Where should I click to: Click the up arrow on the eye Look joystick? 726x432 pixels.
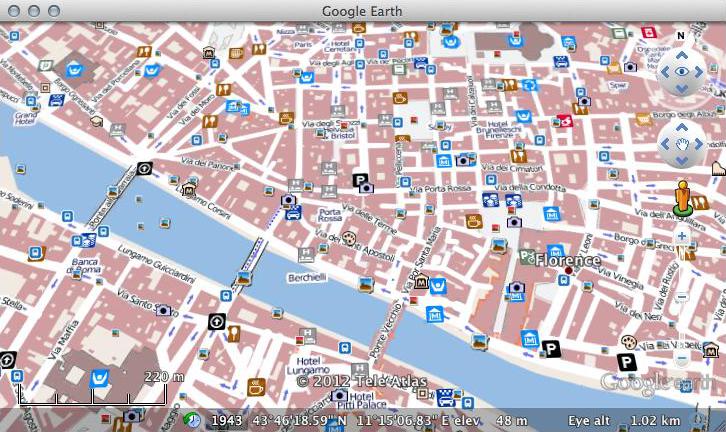[682, 56]
